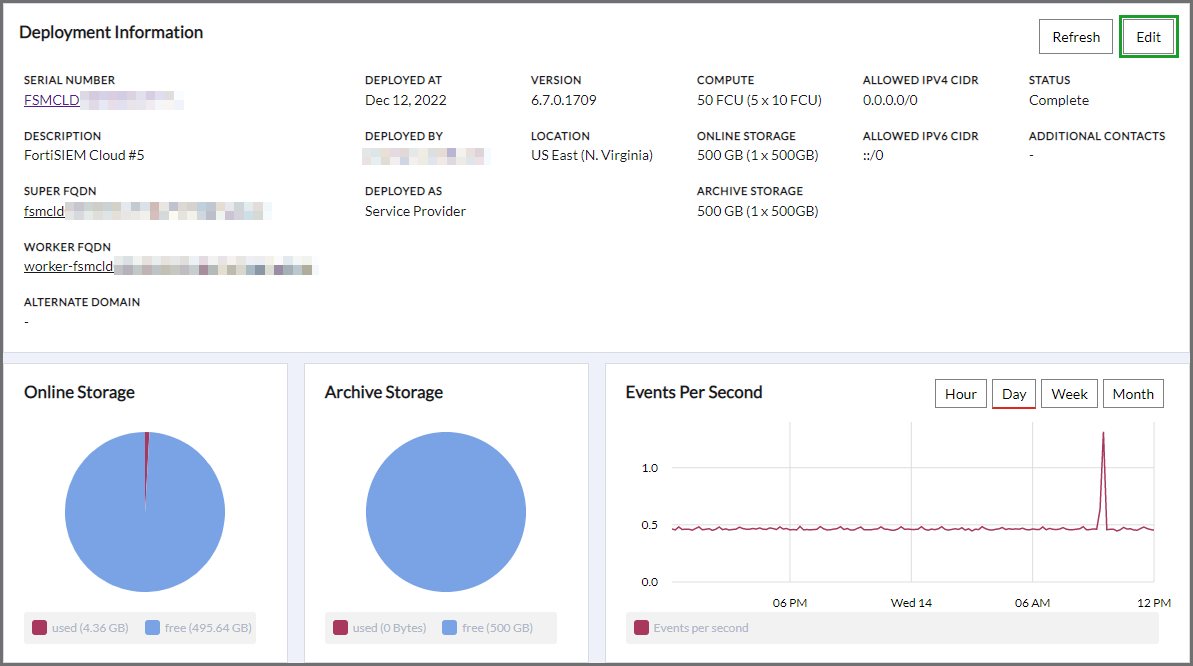Click the red used slice of Online Storage pie
The image size is (1193, 666).
[147, 445]
